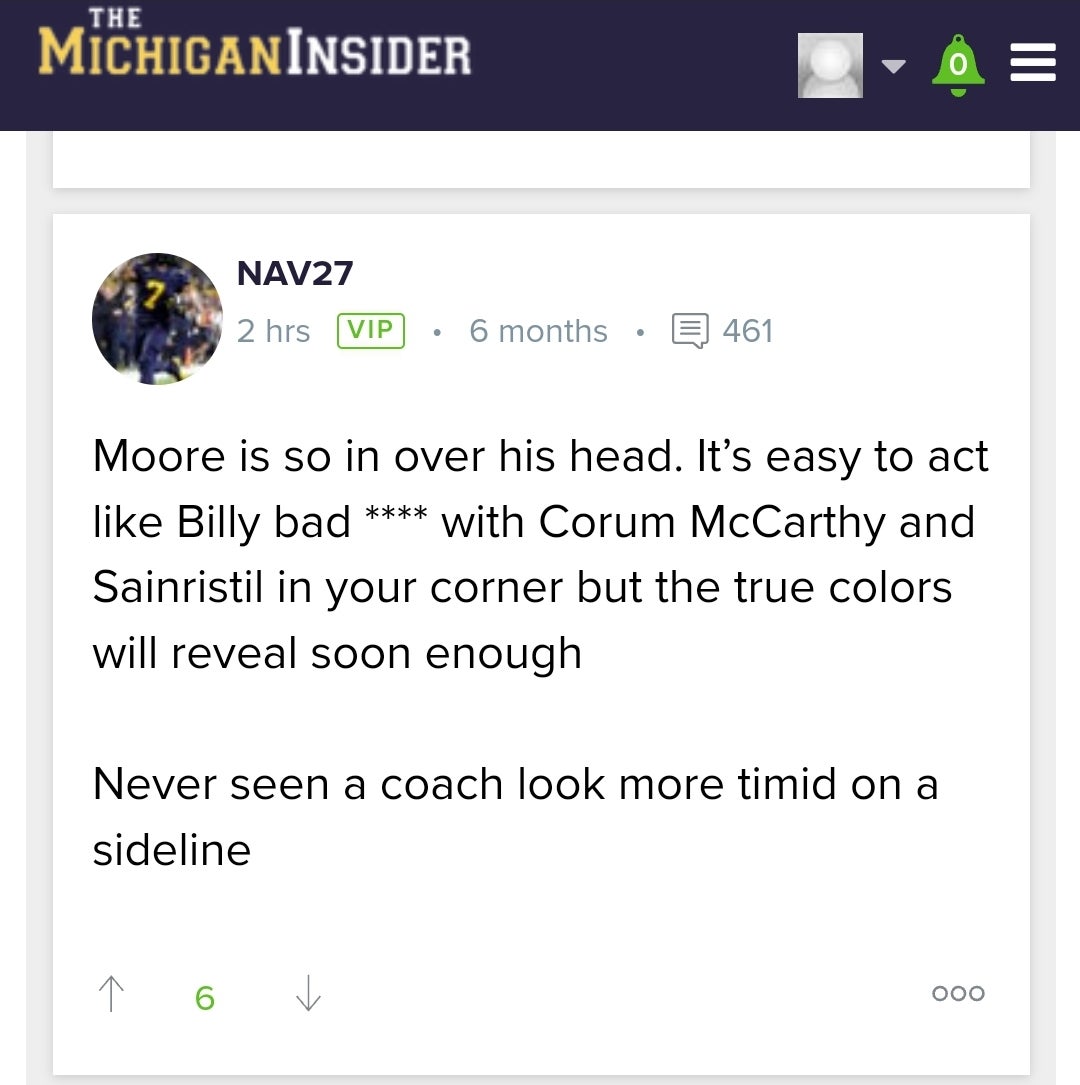
Task: View NAV27's profile via username
Action: point(295,273)
